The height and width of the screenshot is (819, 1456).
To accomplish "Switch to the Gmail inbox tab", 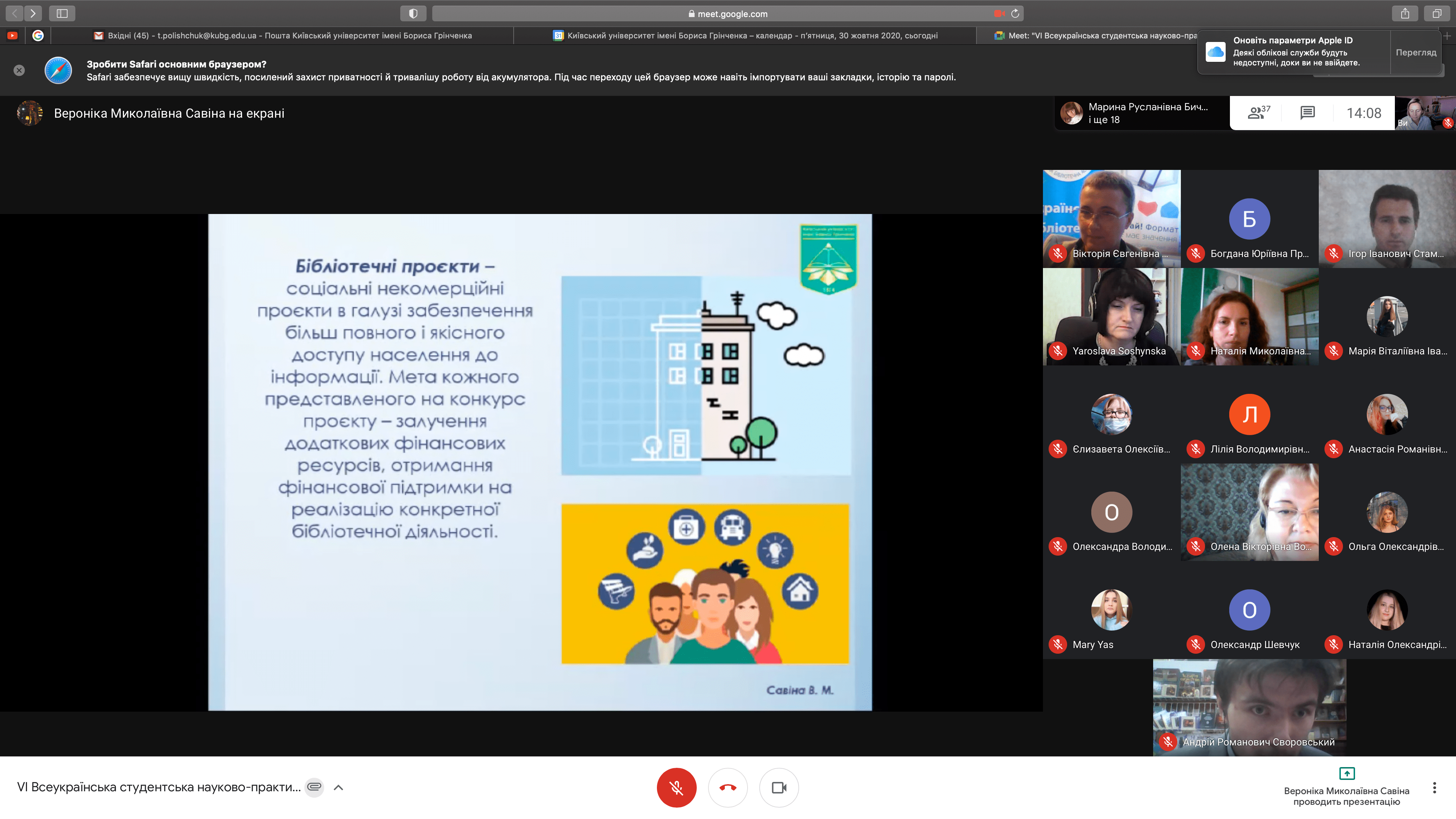I will point(283,36).
